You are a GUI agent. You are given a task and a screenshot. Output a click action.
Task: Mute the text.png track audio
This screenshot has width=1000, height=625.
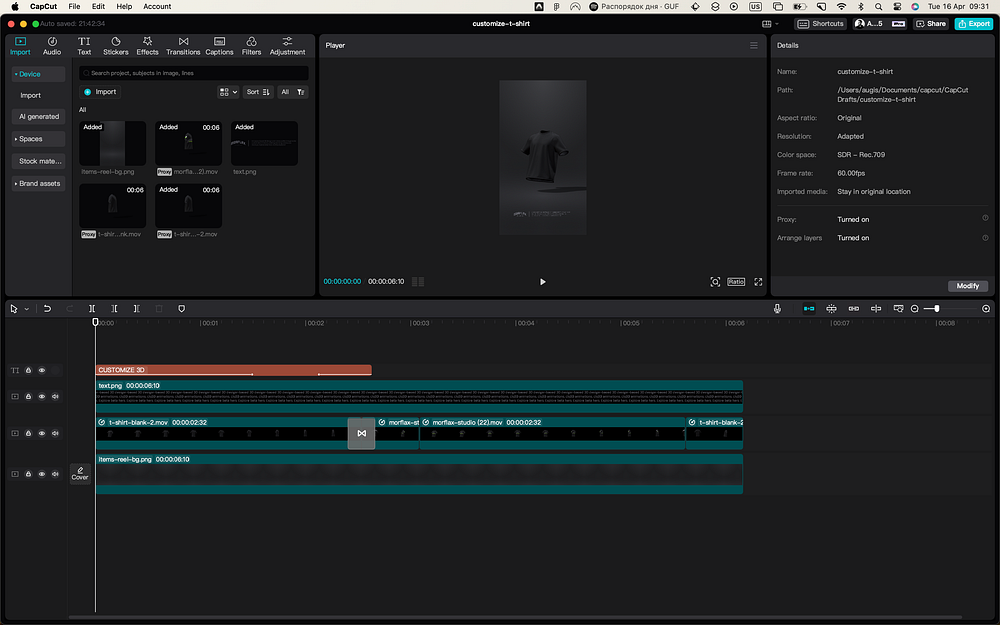click(x=55, y=396)
